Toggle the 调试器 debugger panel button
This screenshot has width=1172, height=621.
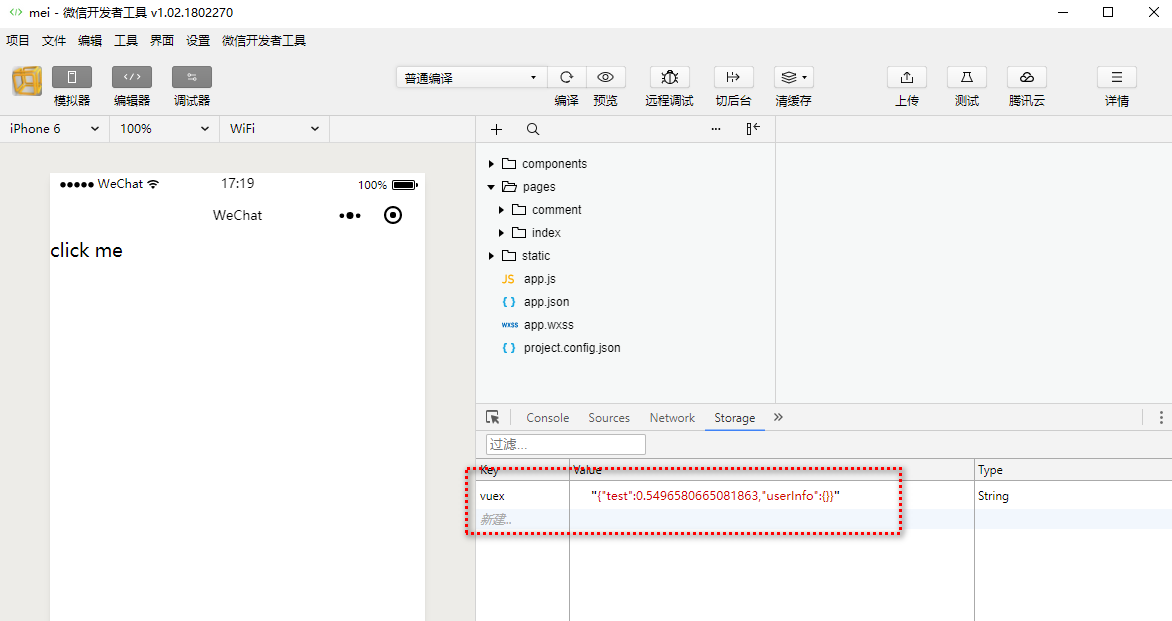tap(192, 77)
